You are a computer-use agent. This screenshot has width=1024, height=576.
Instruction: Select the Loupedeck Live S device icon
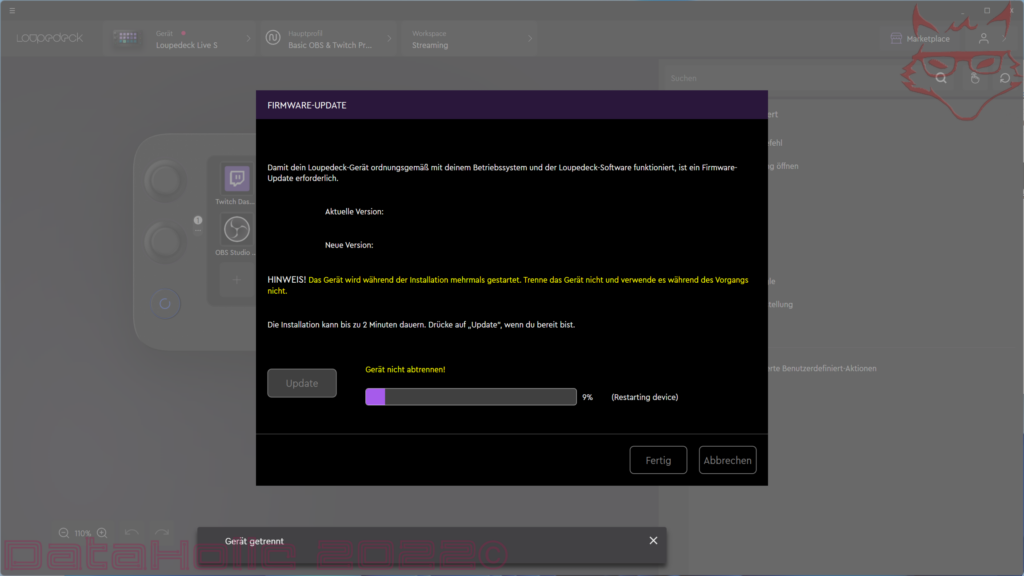click(125, 39)
